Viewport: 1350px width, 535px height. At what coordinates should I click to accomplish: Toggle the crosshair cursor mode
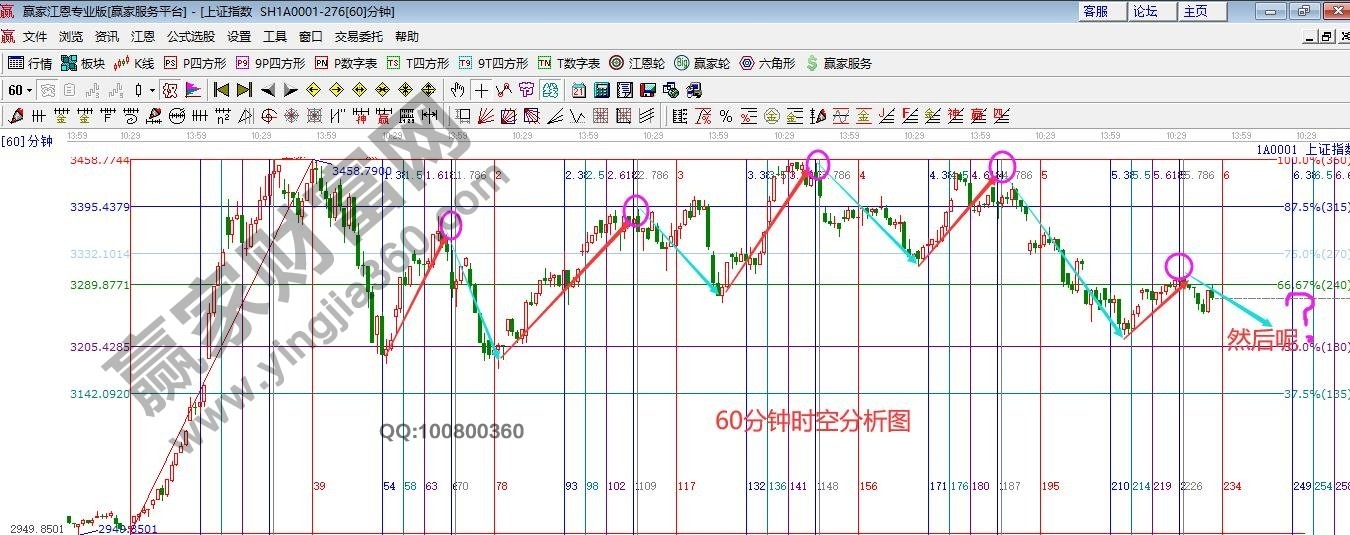(481, 90)
